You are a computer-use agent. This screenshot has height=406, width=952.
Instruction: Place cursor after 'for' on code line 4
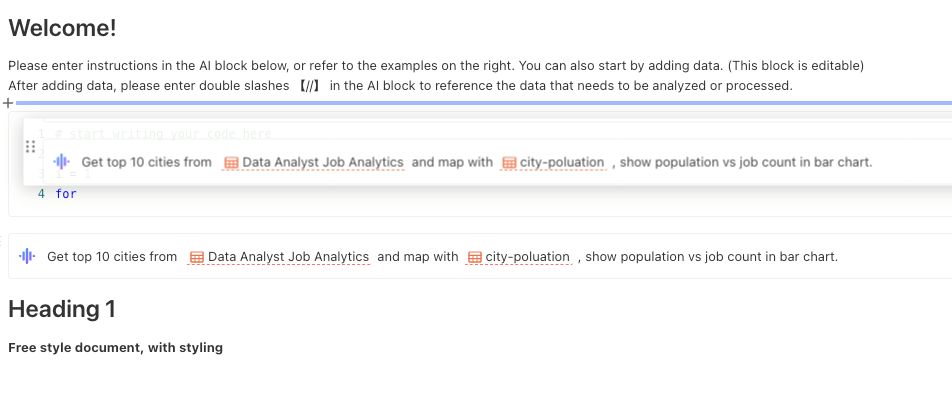pyautogui.click(x=78, y=194)
